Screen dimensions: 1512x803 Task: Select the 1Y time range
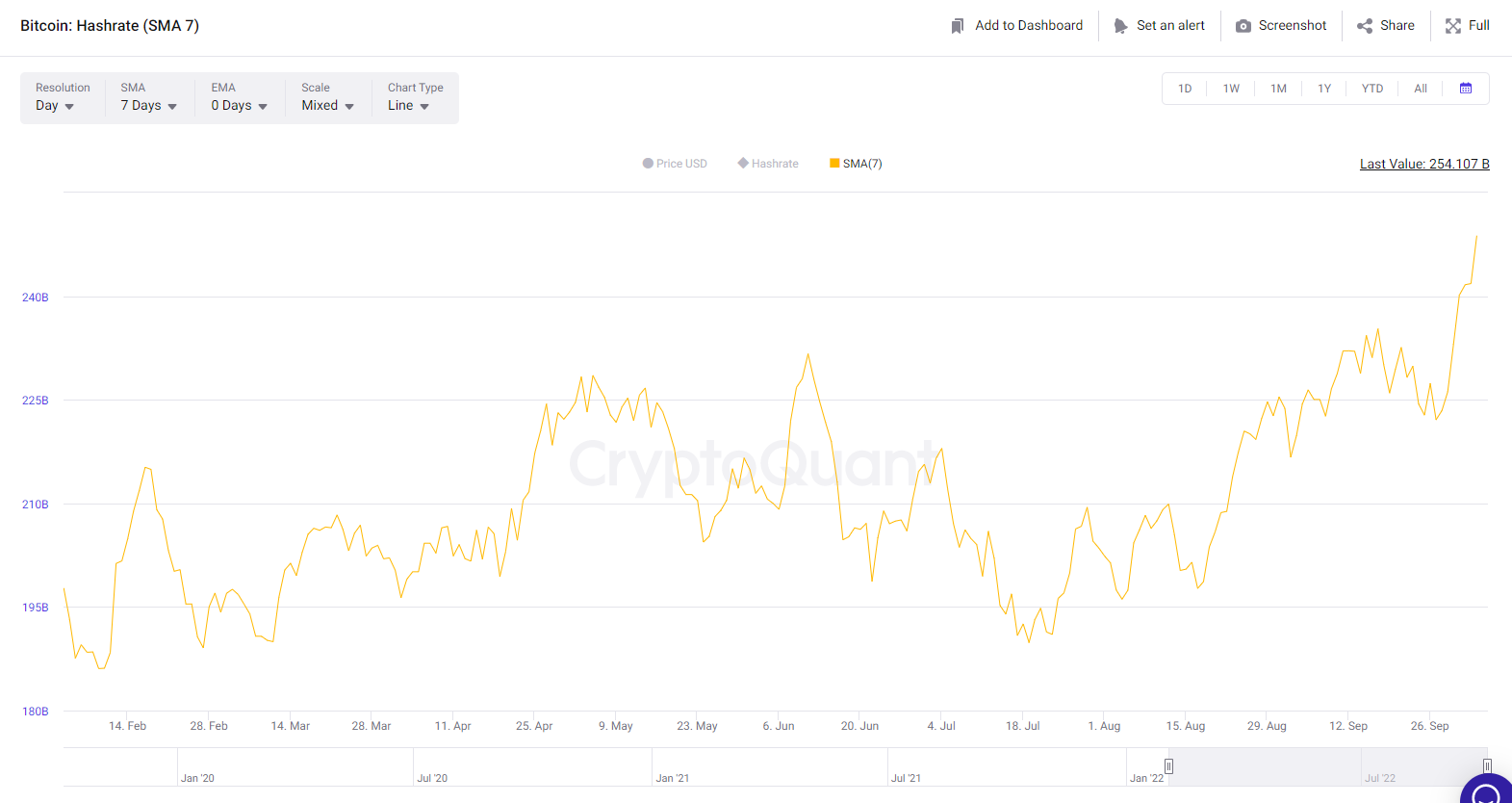click(1324, 89)
